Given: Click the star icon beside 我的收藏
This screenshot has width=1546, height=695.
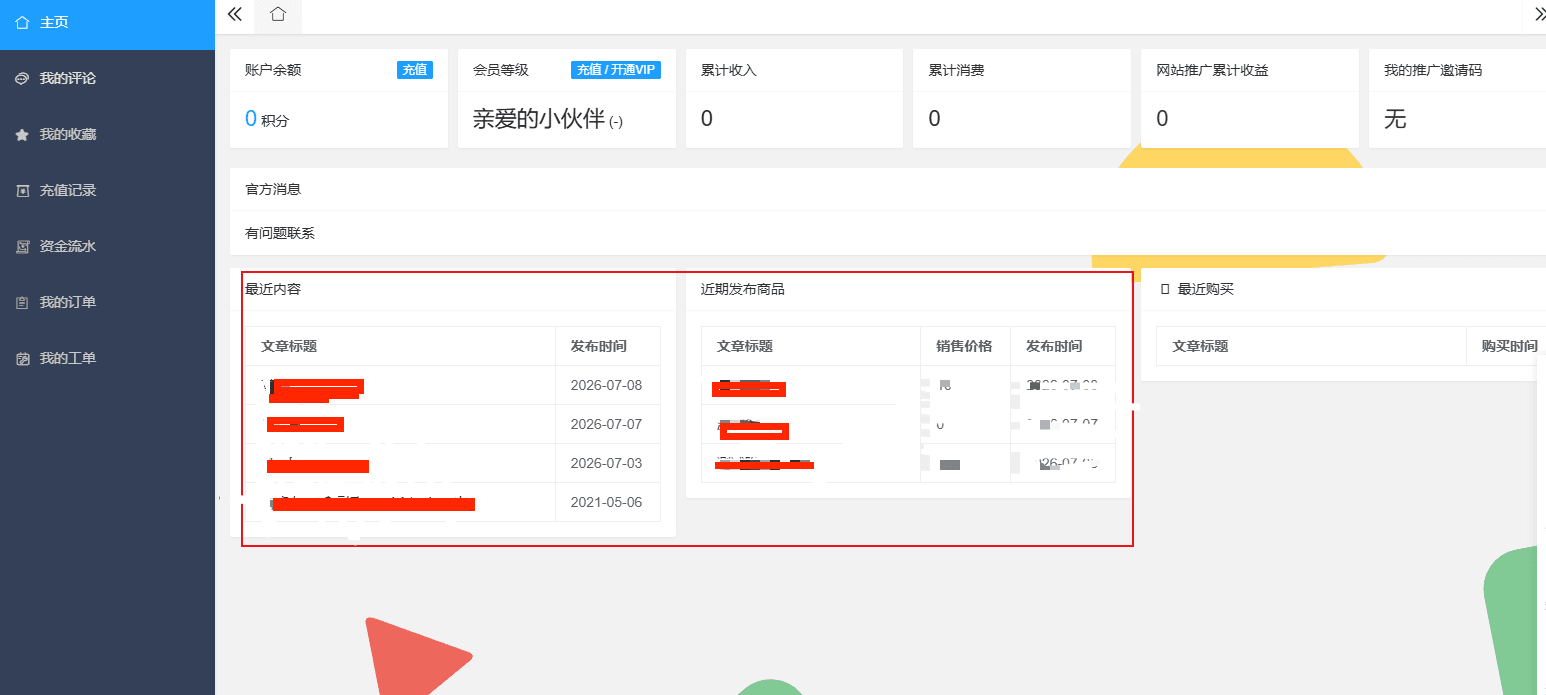Looking at the screenshot, I should [22, 134].
